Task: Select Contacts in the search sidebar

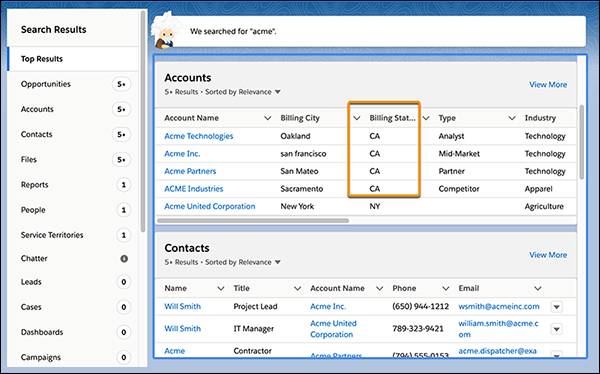Action: 36,134
